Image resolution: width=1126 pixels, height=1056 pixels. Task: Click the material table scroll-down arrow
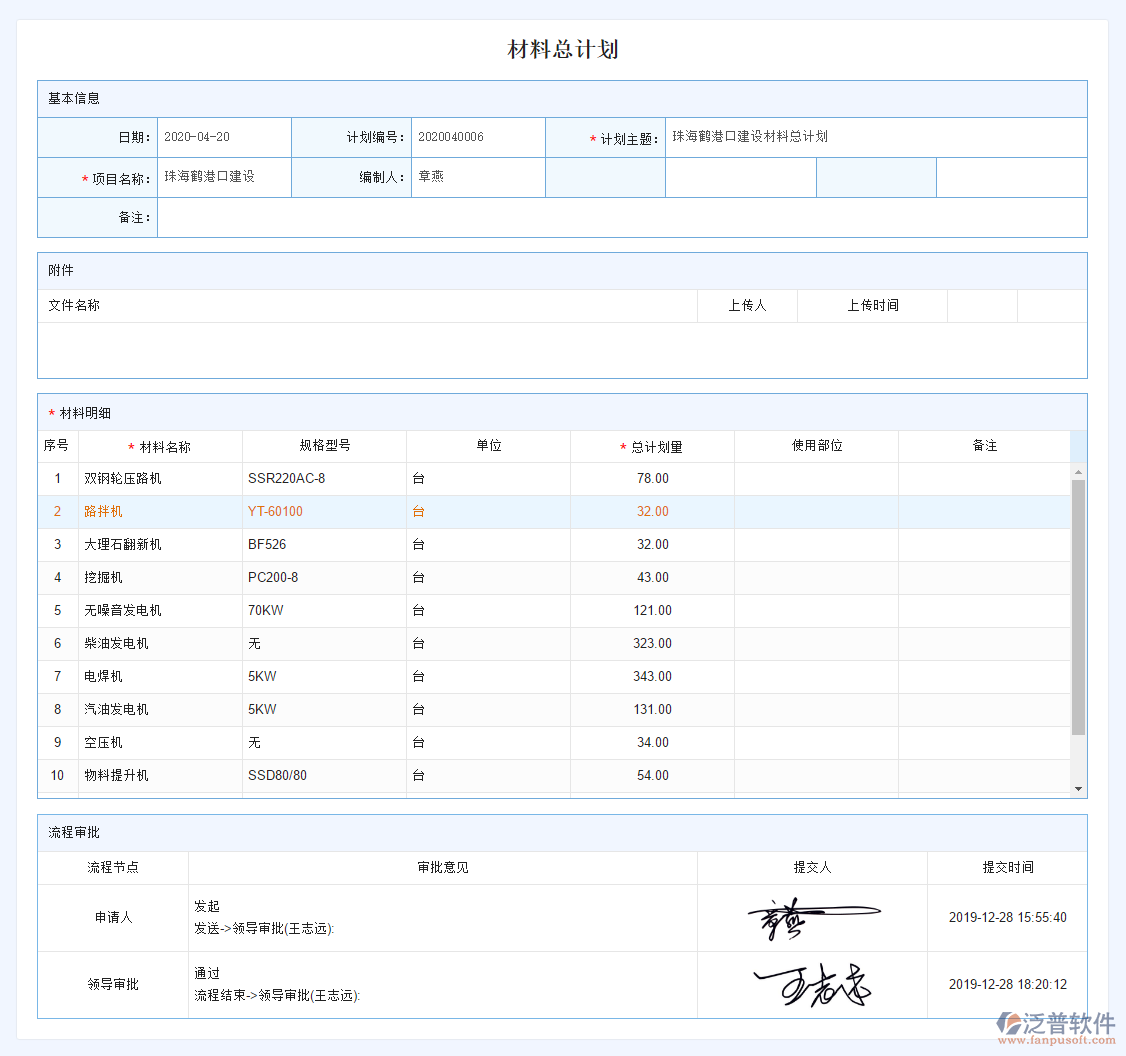pyautogui.click(x=1078, y=789)
